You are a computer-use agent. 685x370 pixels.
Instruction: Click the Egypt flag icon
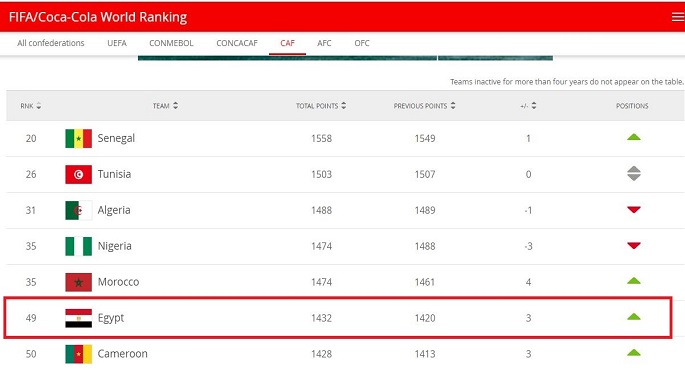click(x=79, y=318)
